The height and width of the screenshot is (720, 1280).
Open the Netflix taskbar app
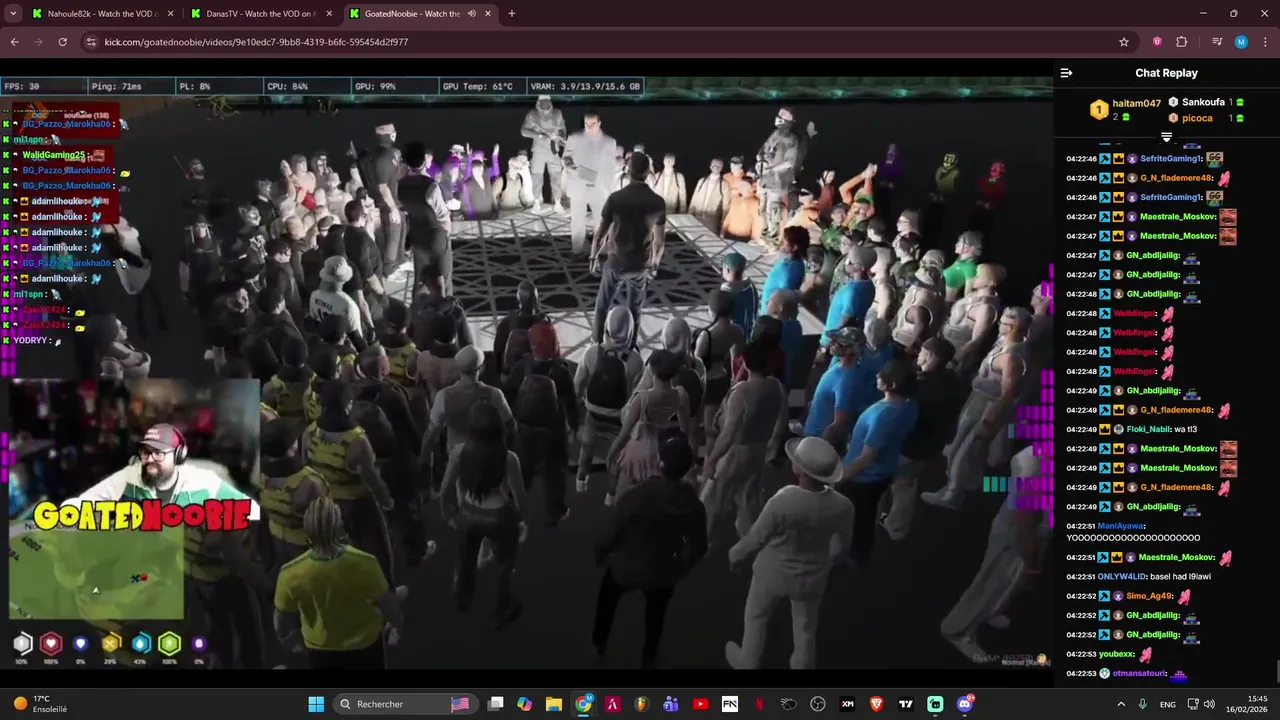[759, 704]
